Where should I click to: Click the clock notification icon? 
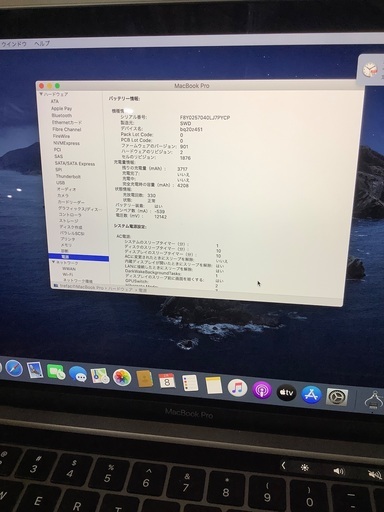click(x=369, y=70)
